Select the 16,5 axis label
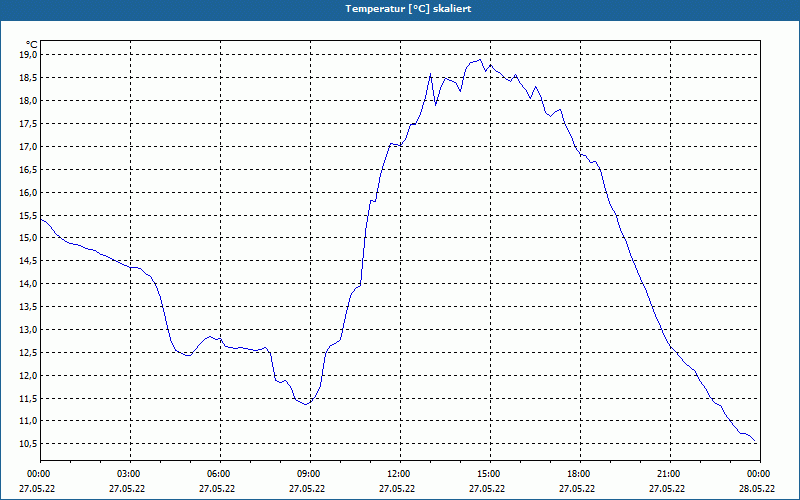This screenshot has height=500, width=800. point(29,169)
